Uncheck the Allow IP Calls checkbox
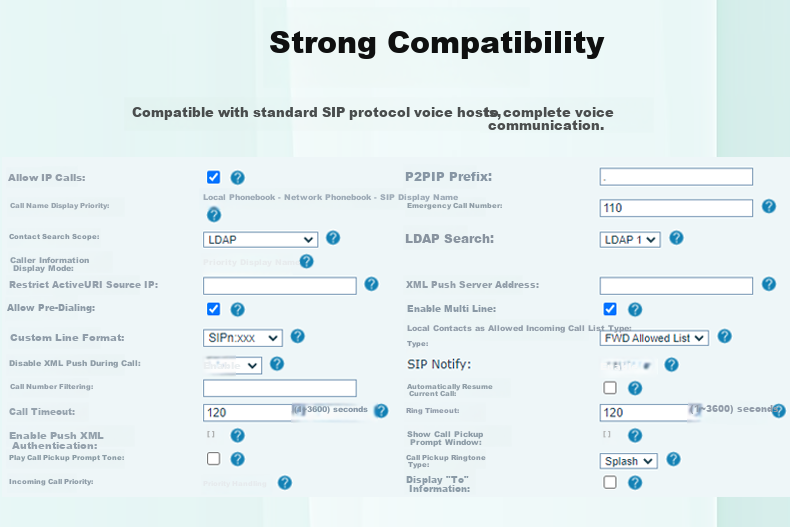Image resolution: width=790 pixels, height=527 pixels. click(213, 177)
